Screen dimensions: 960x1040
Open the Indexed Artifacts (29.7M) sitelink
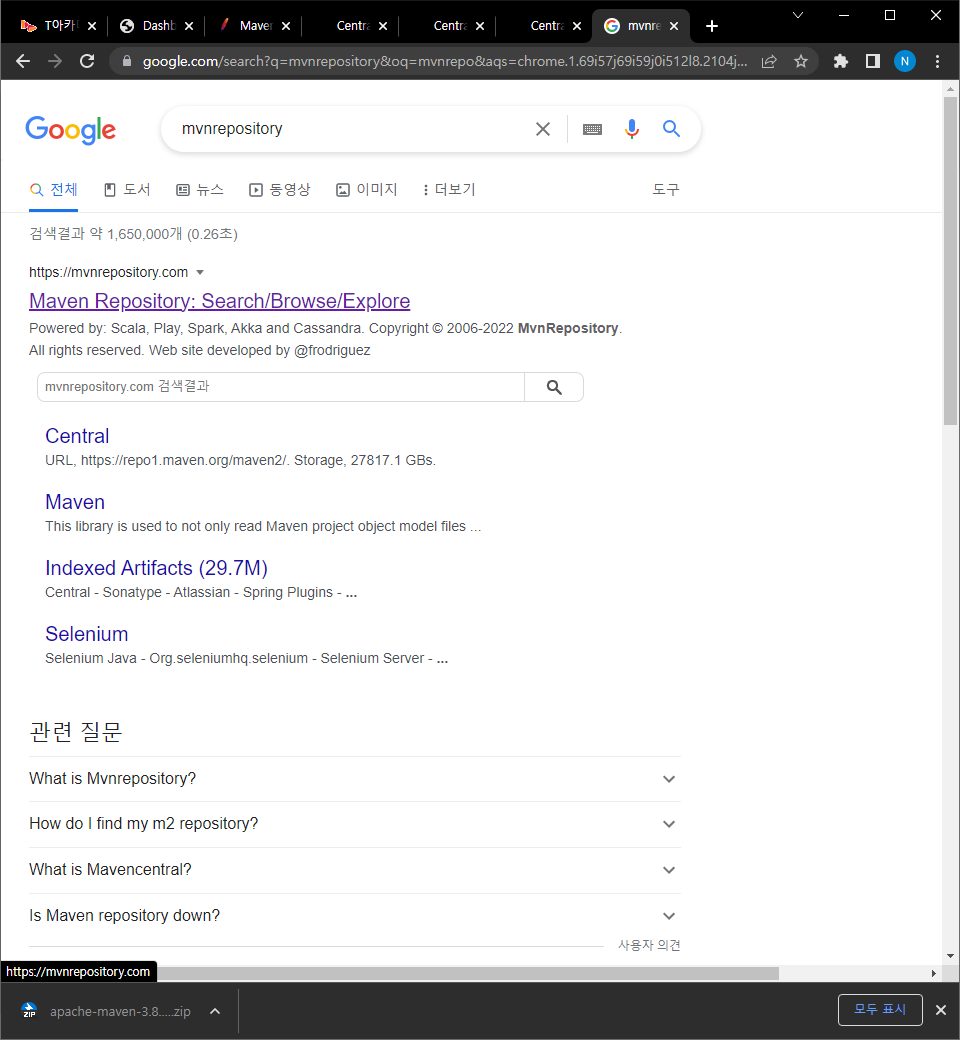point(157,568)
